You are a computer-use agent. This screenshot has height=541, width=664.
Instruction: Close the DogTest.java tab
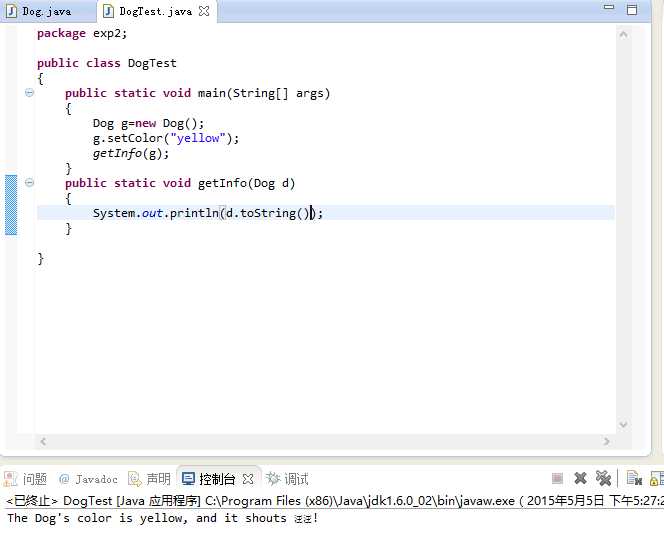click(x=204, y=11)
